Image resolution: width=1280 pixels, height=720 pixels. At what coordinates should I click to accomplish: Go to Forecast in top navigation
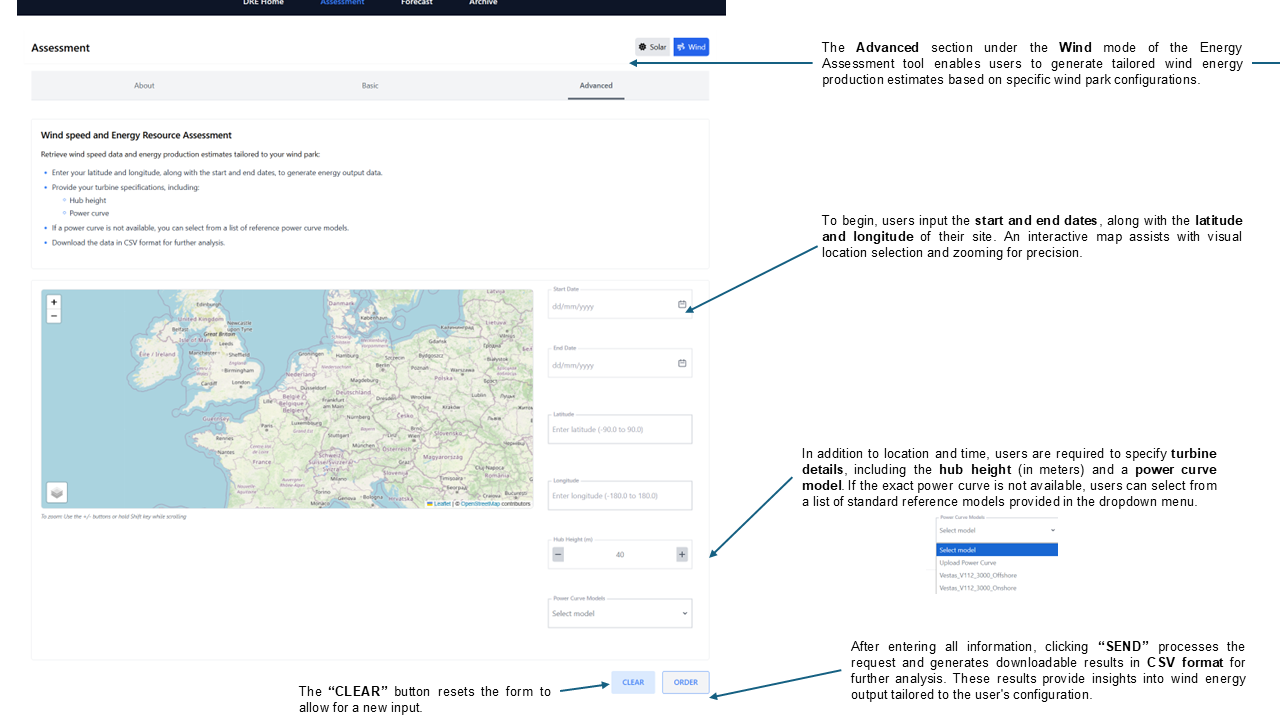pos(417,3)
